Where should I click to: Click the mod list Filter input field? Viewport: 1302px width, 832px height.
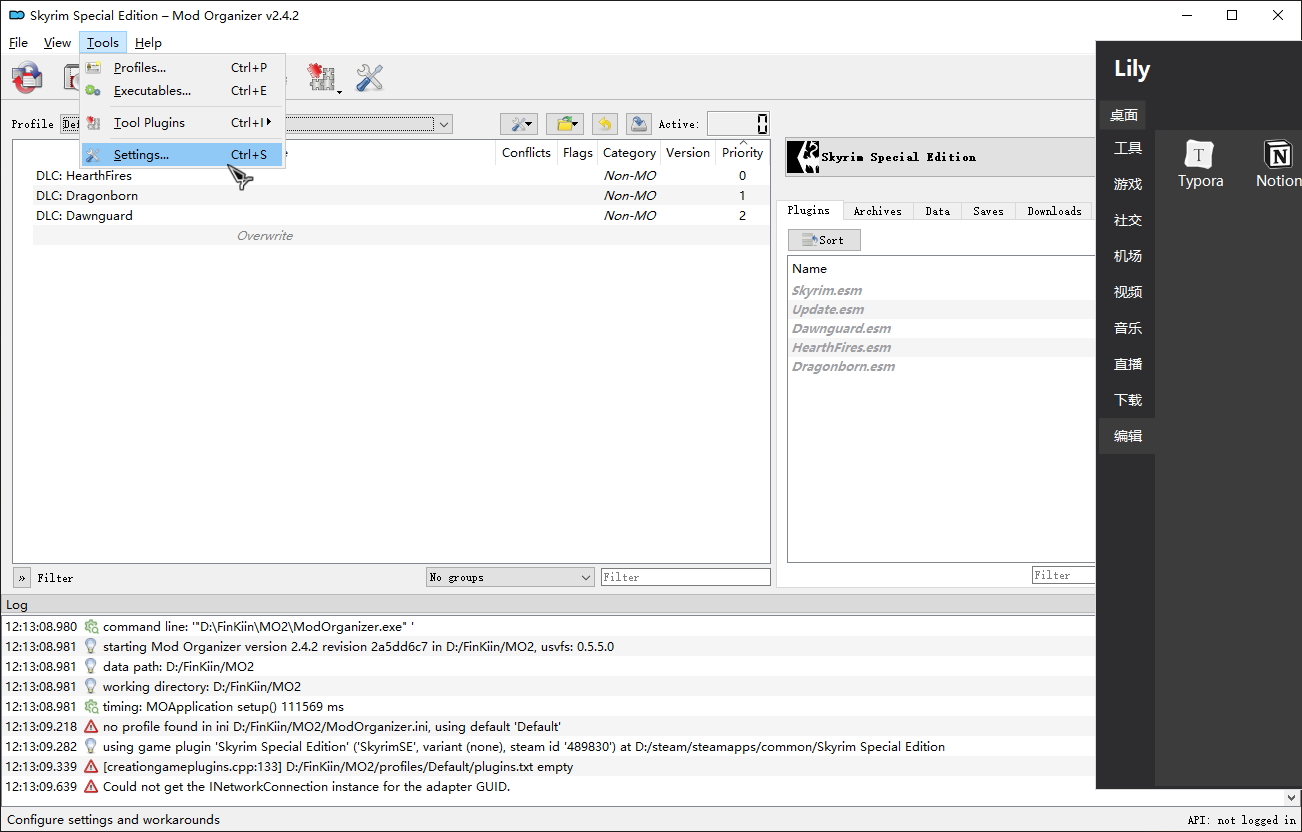(x=686, y=577)
